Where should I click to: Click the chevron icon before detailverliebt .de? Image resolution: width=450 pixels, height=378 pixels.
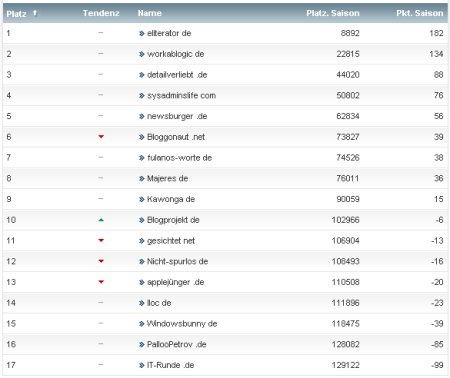click(x=142, y=75)
